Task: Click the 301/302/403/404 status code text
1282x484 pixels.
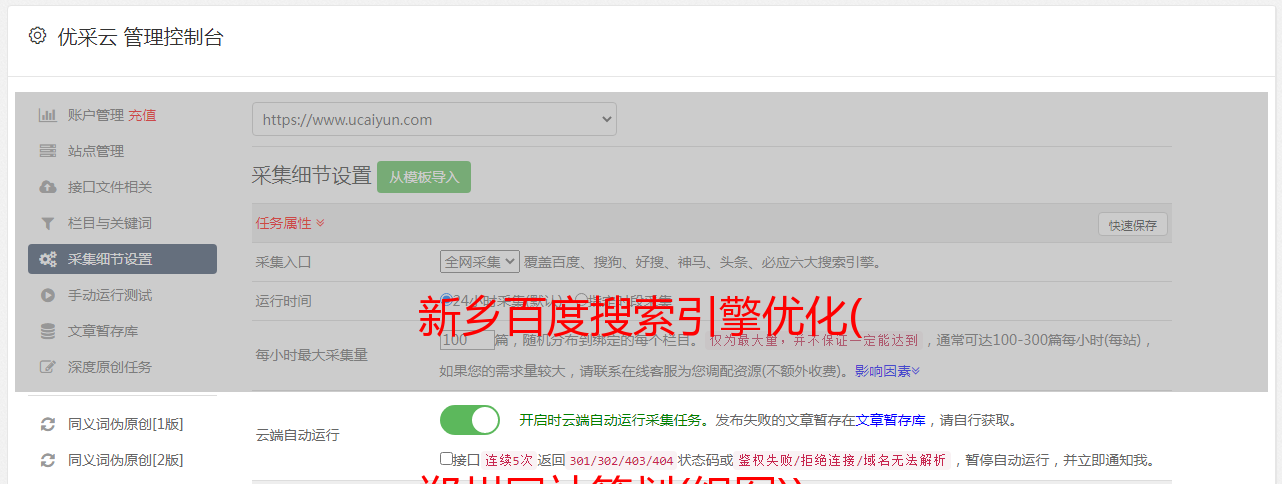Action: 621,461
